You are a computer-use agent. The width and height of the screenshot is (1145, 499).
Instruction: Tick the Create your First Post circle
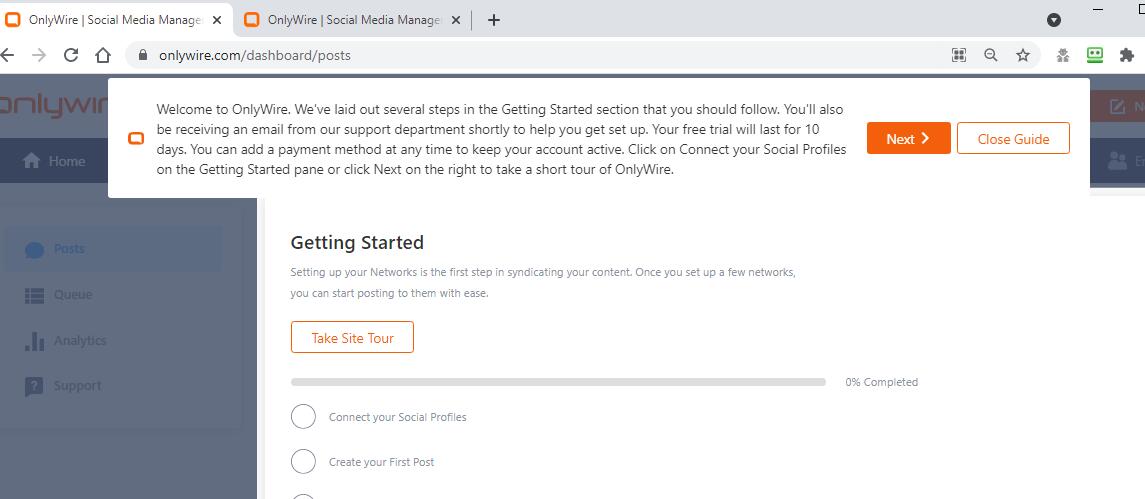click(x=303, y=462)
